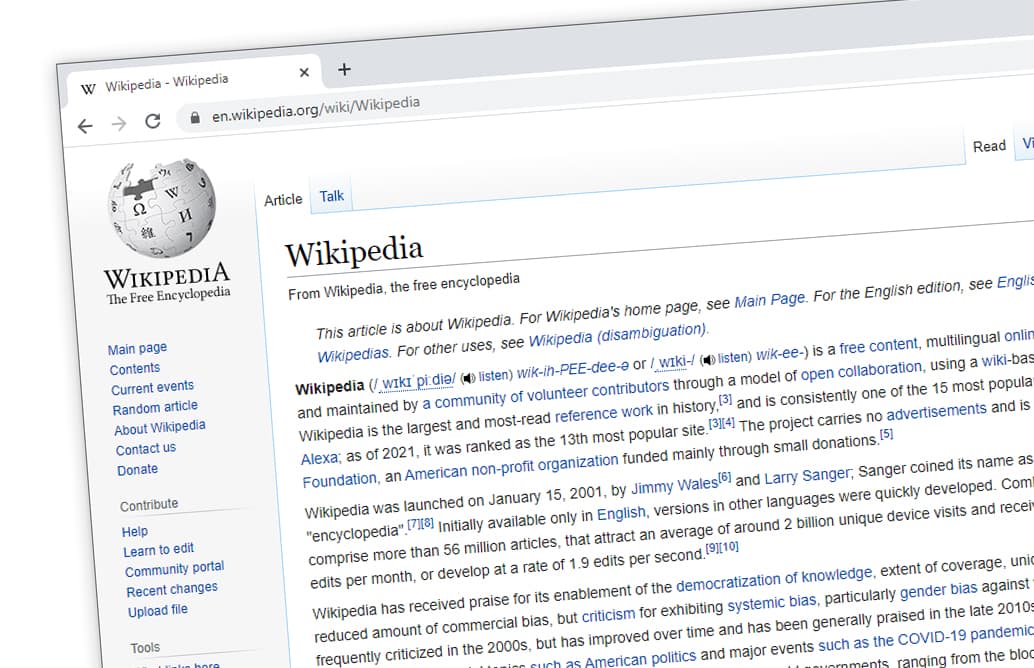Play the second listen speaker icon after /ˈwɪki-/

(x=708, y=359)
